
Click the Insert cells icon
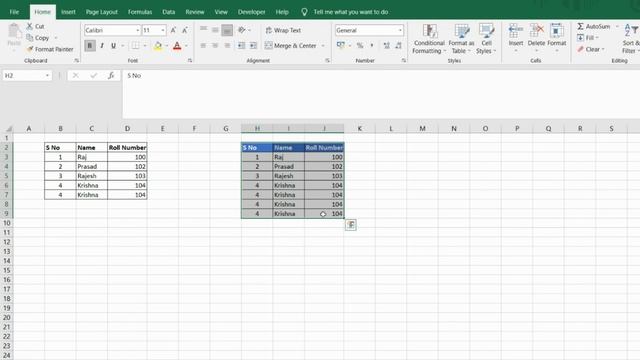tap(516, 31)
